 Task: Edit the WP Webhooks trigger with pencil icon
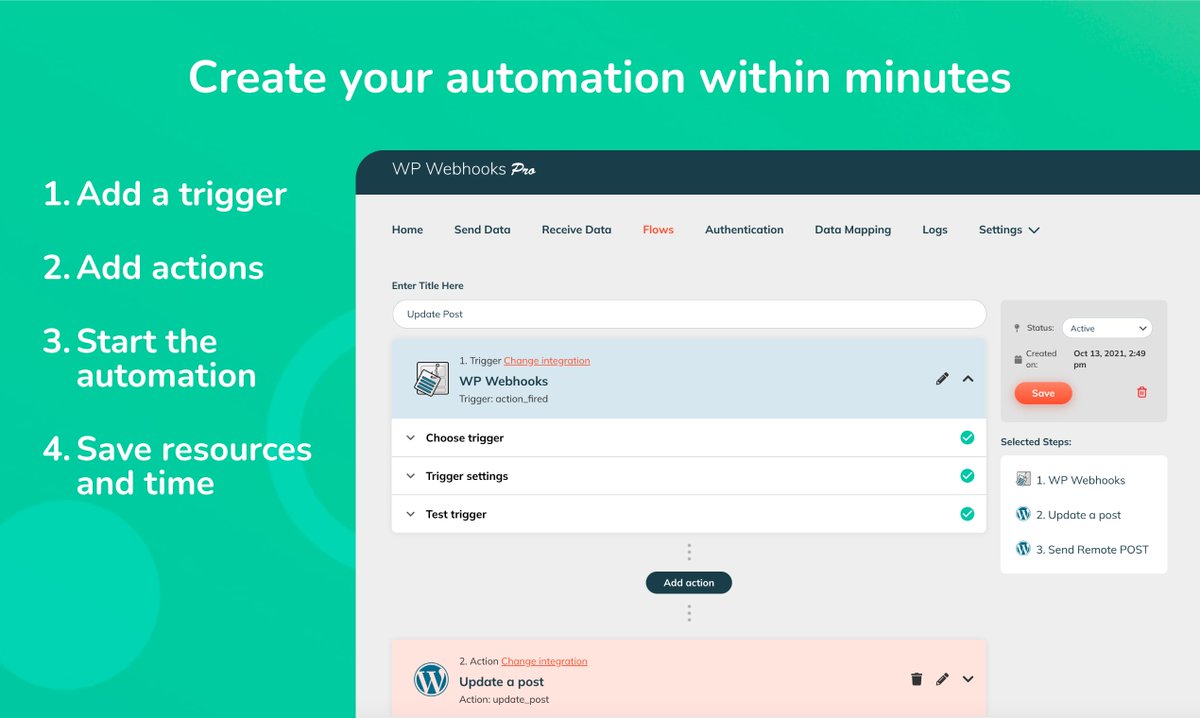pyautogui.click(x=942, y=379)
